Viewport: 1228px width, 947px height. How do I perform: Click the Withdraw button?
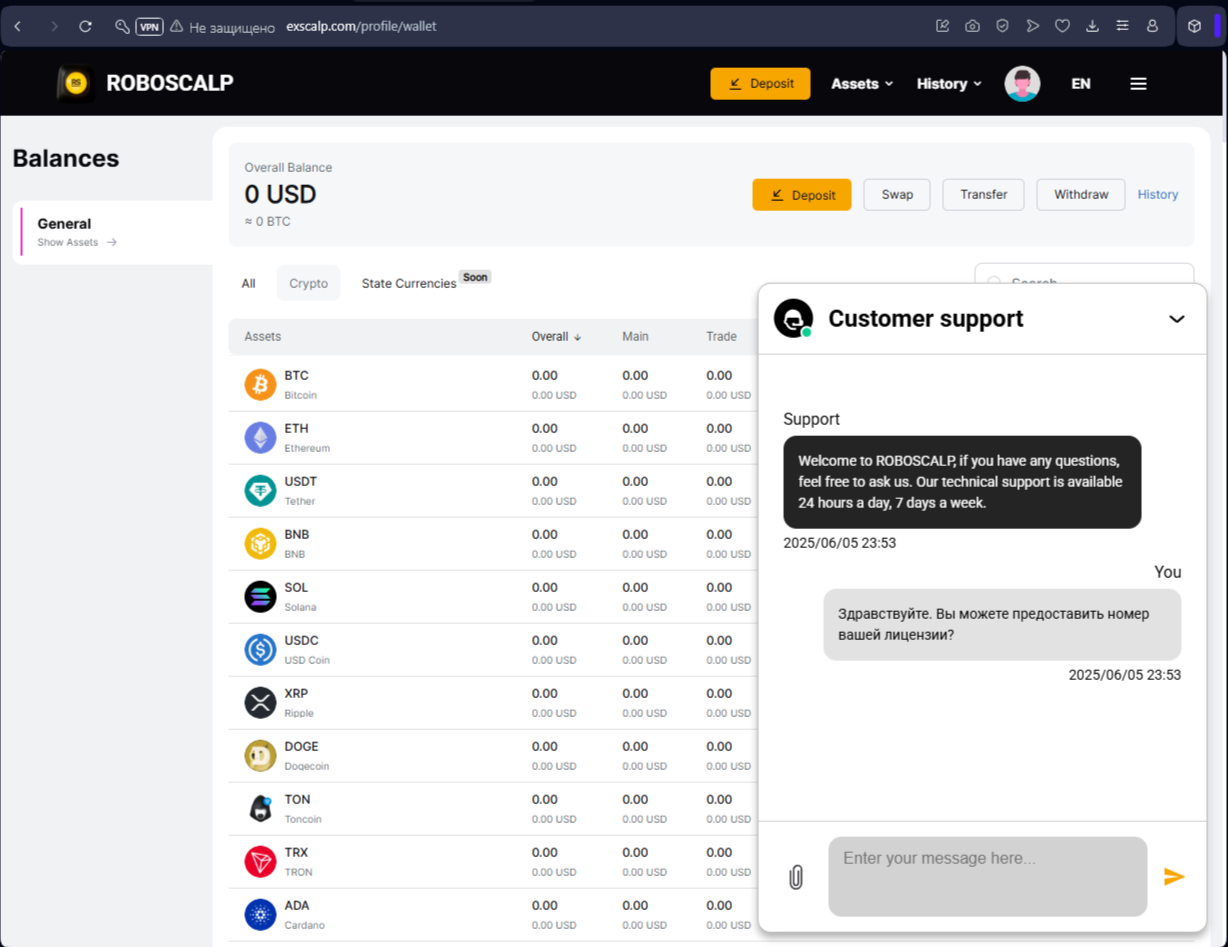click(1081, 195)
